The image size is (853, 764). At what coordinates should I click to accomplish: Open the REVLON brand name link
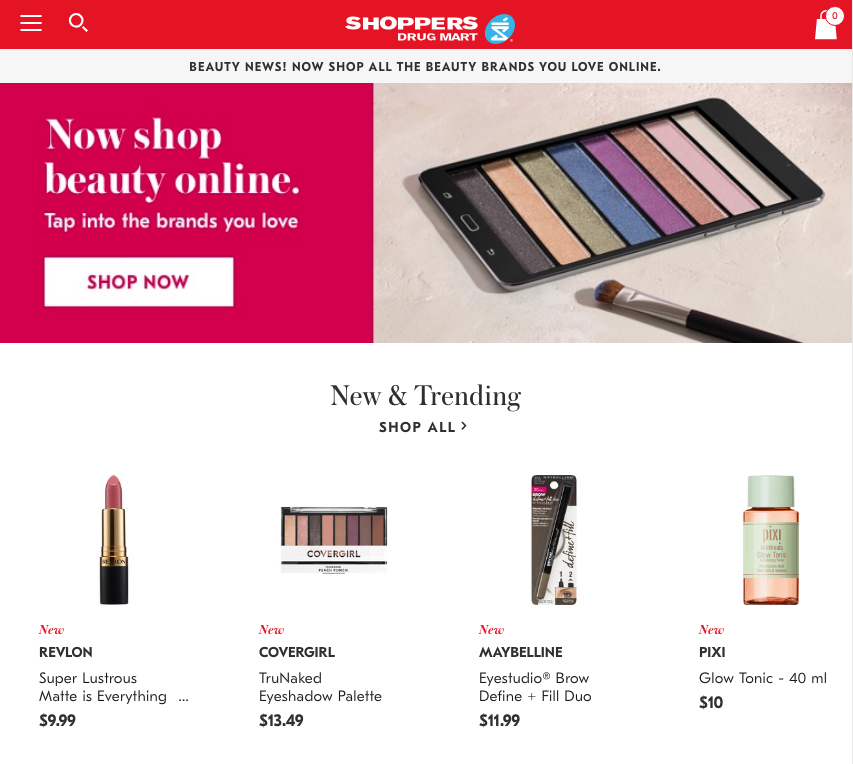pyautogui.click(x=66, y=652)
